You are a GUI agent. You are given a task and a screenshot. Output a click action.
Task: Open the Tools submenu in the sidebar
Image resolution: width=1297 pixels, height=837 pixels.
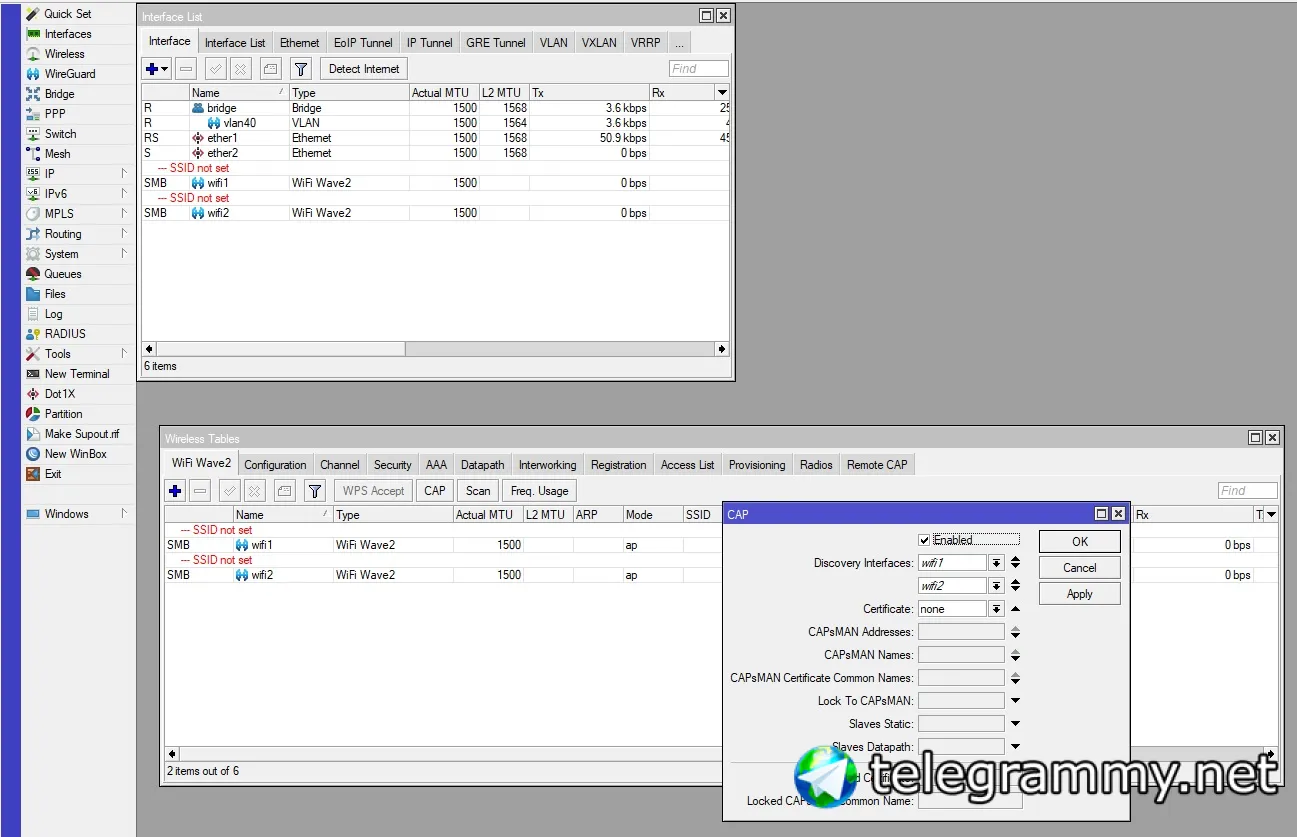(x=125, y=354)
